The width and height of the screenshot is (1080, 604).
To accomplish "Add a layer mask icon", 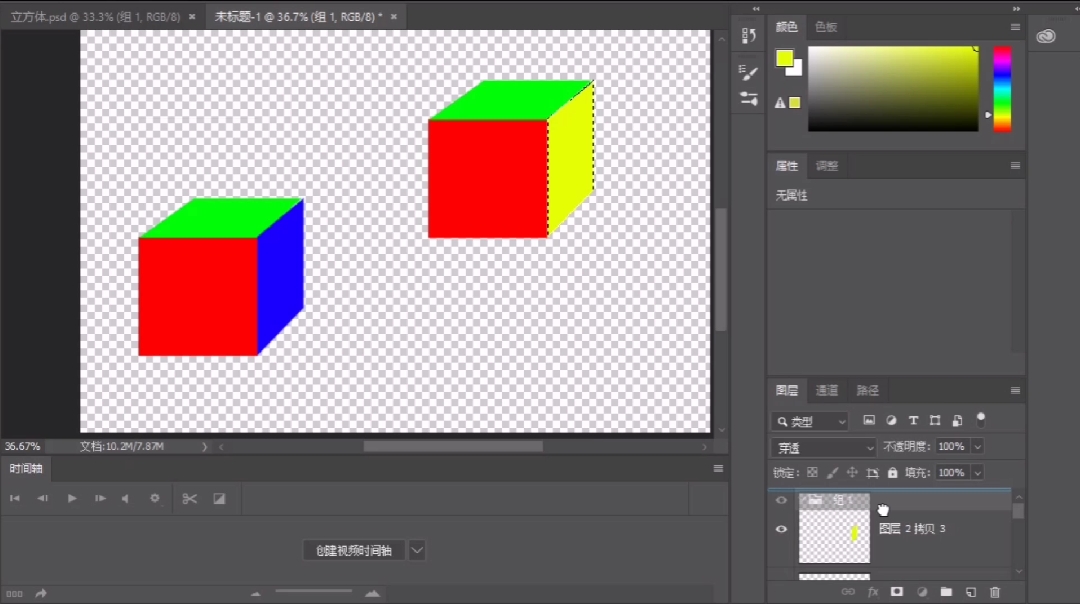I will [897, 592].
